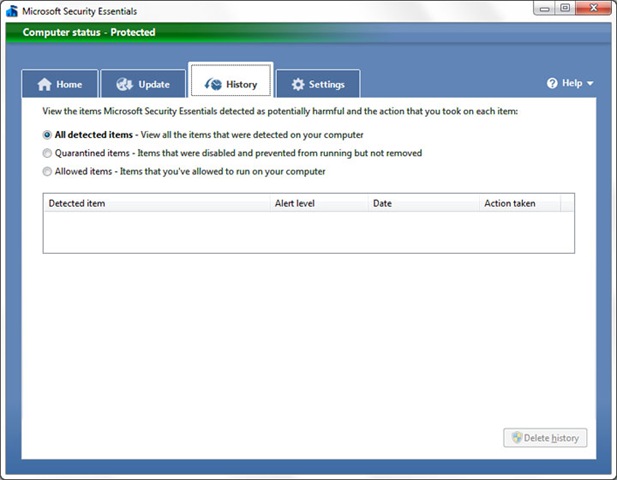The image size is (617, 480).
Task: Minimize the Security Essentials window
Action: coord(544,8)
